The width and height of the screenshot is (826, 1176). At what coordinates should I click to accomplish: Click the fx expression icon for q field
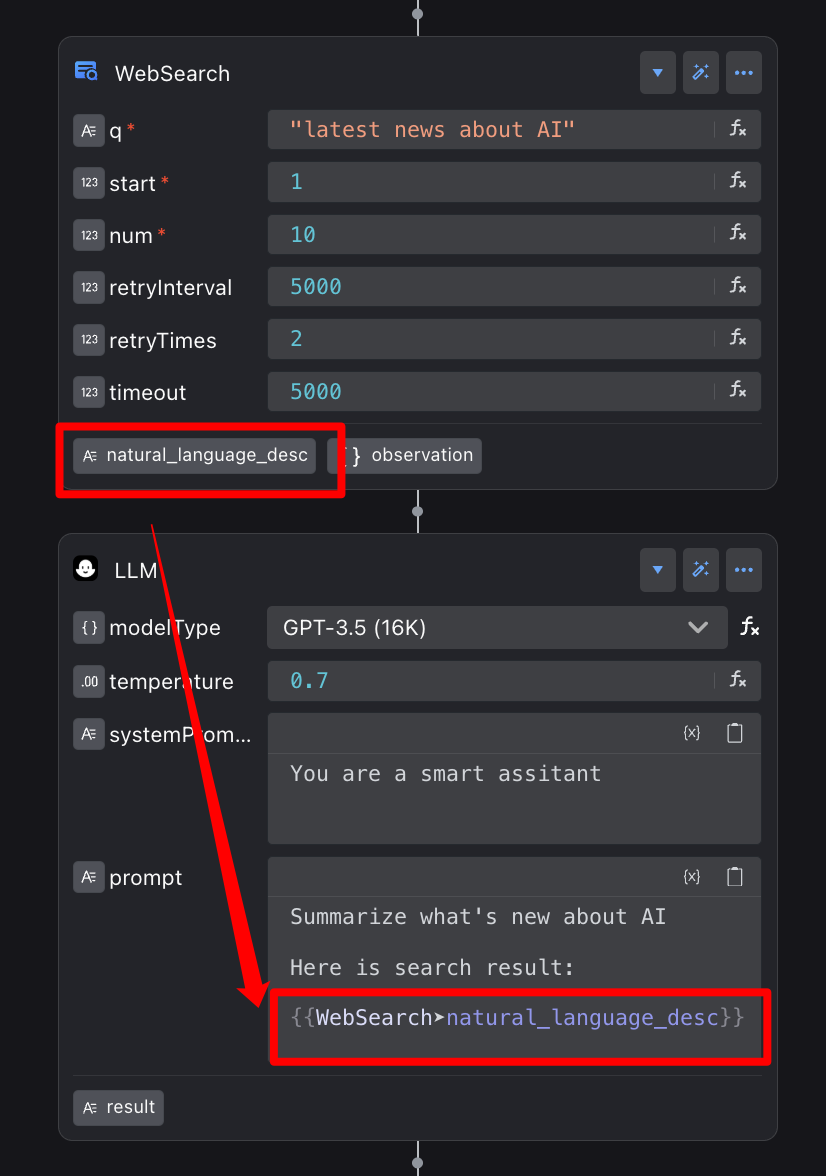tap(738, 129)
